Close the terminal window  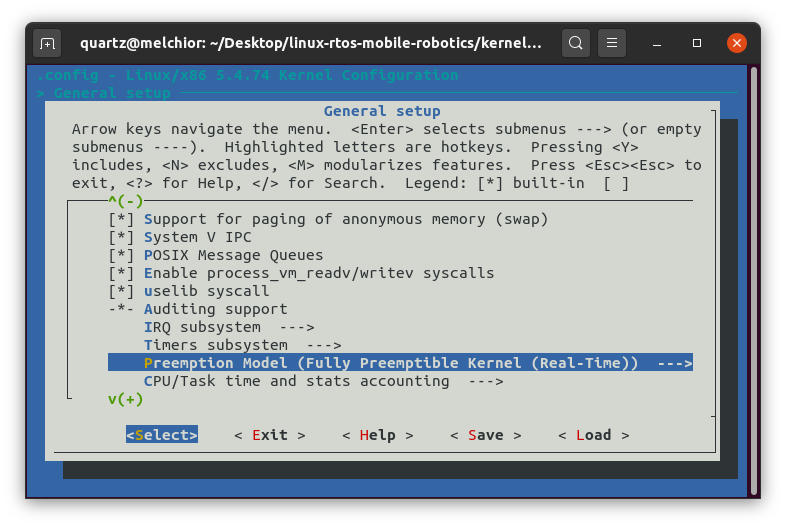[737, 43]
